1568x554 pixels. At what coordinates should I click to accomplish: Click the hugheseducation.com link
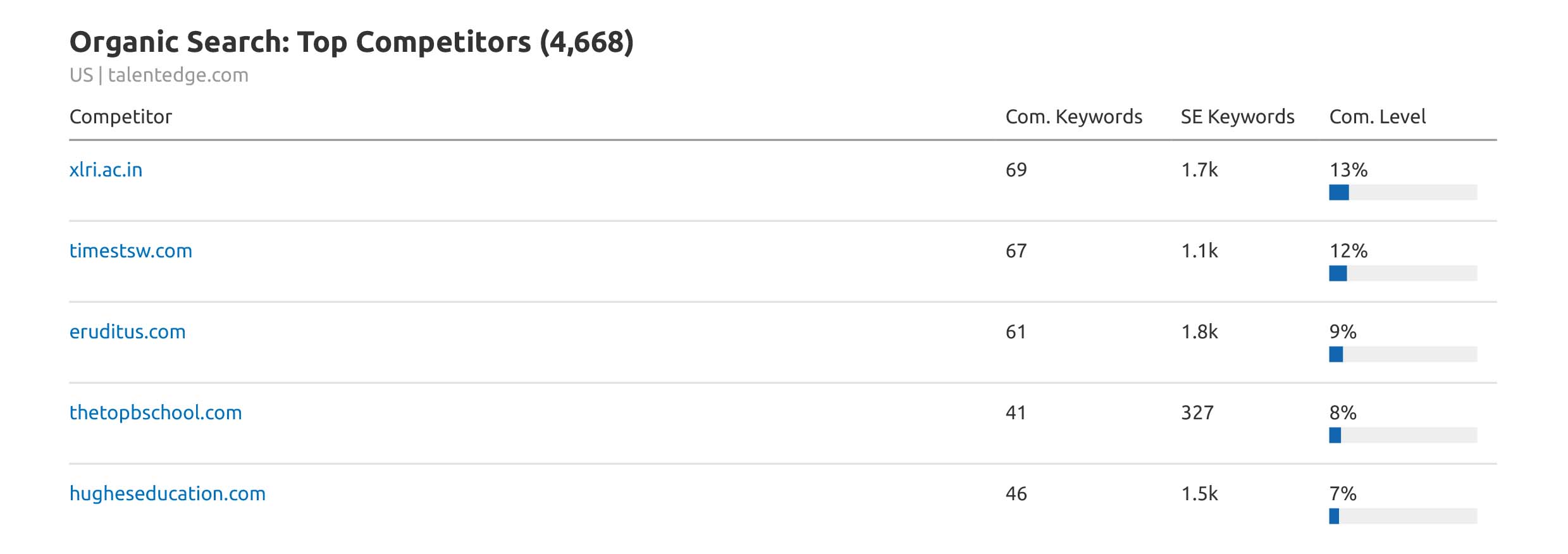pos(167,493)
